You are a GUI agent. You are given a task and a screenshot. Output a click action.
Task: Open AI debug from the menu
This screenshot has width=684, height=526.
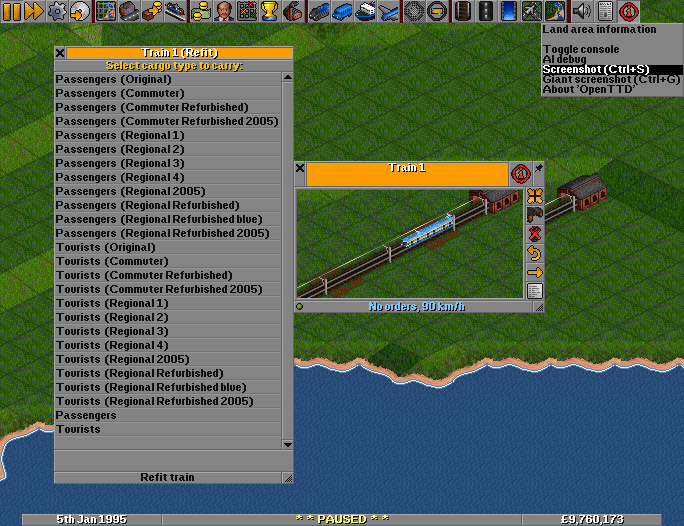click(612, 59)
